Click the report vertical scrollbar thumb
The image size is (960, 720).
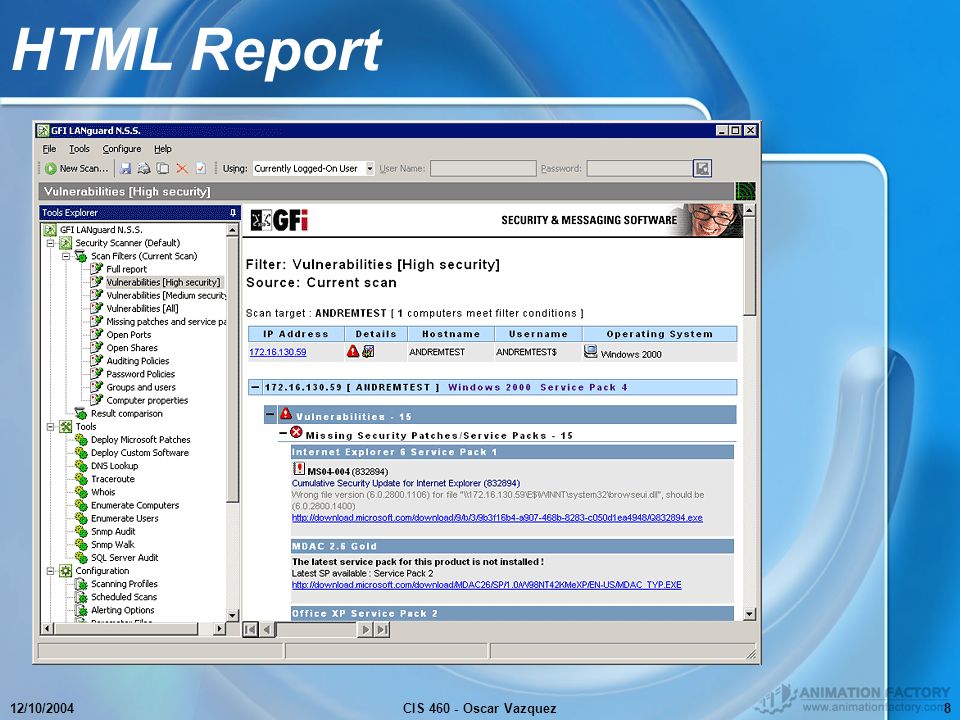coord(749,266)
